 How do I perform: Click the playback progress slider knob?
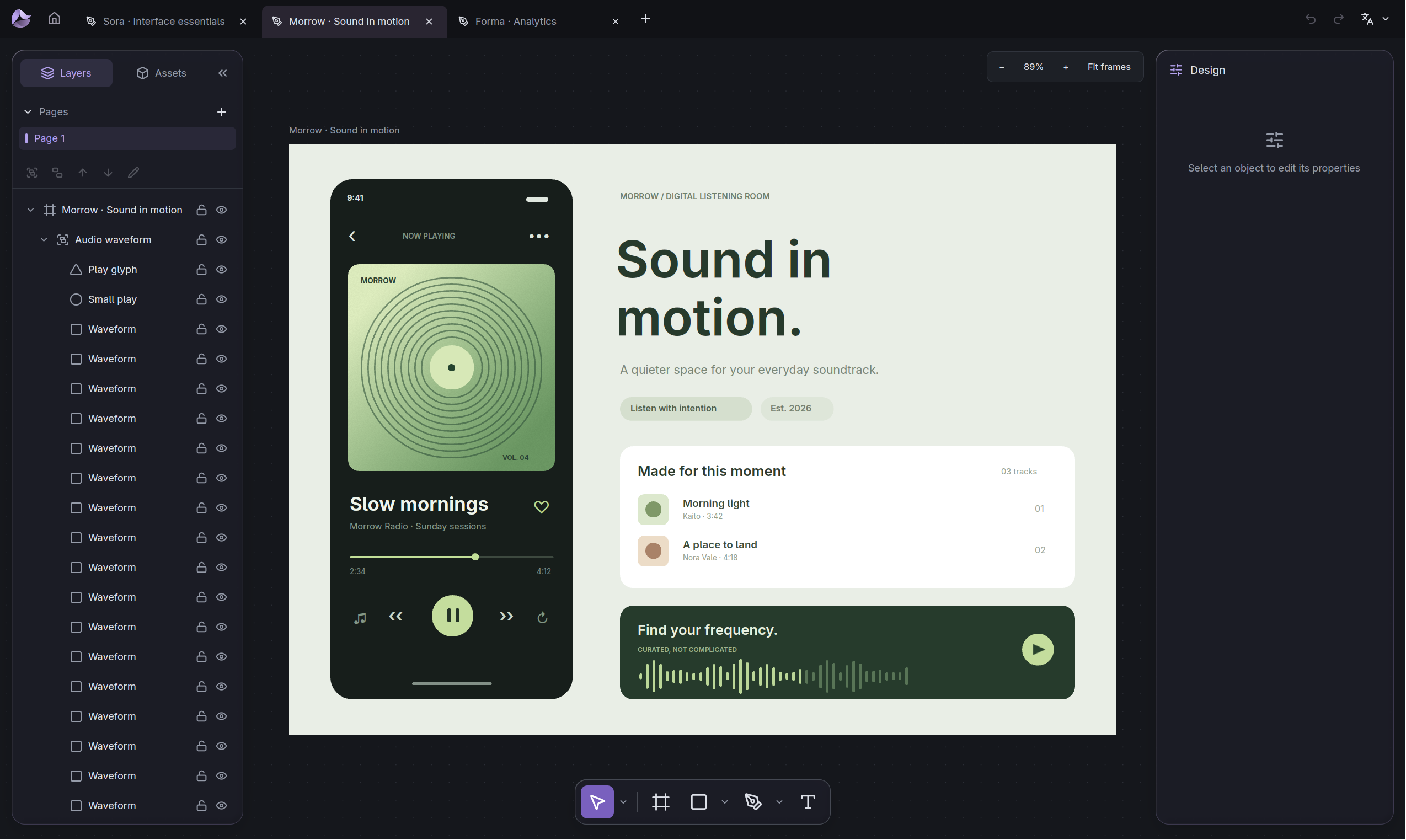tap(475, 558)
